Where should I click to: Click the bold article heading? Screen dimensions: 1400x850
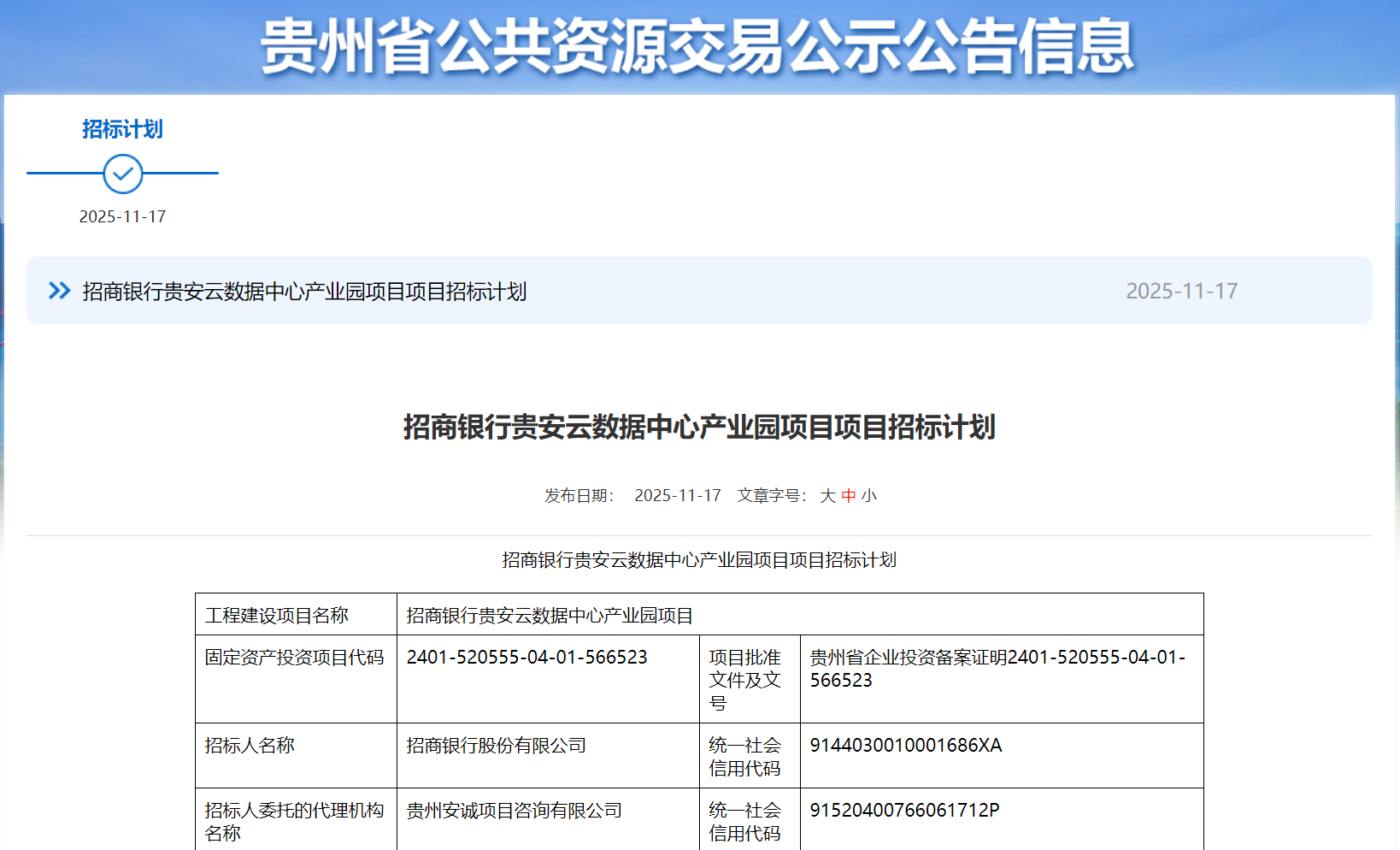(699, 427)
